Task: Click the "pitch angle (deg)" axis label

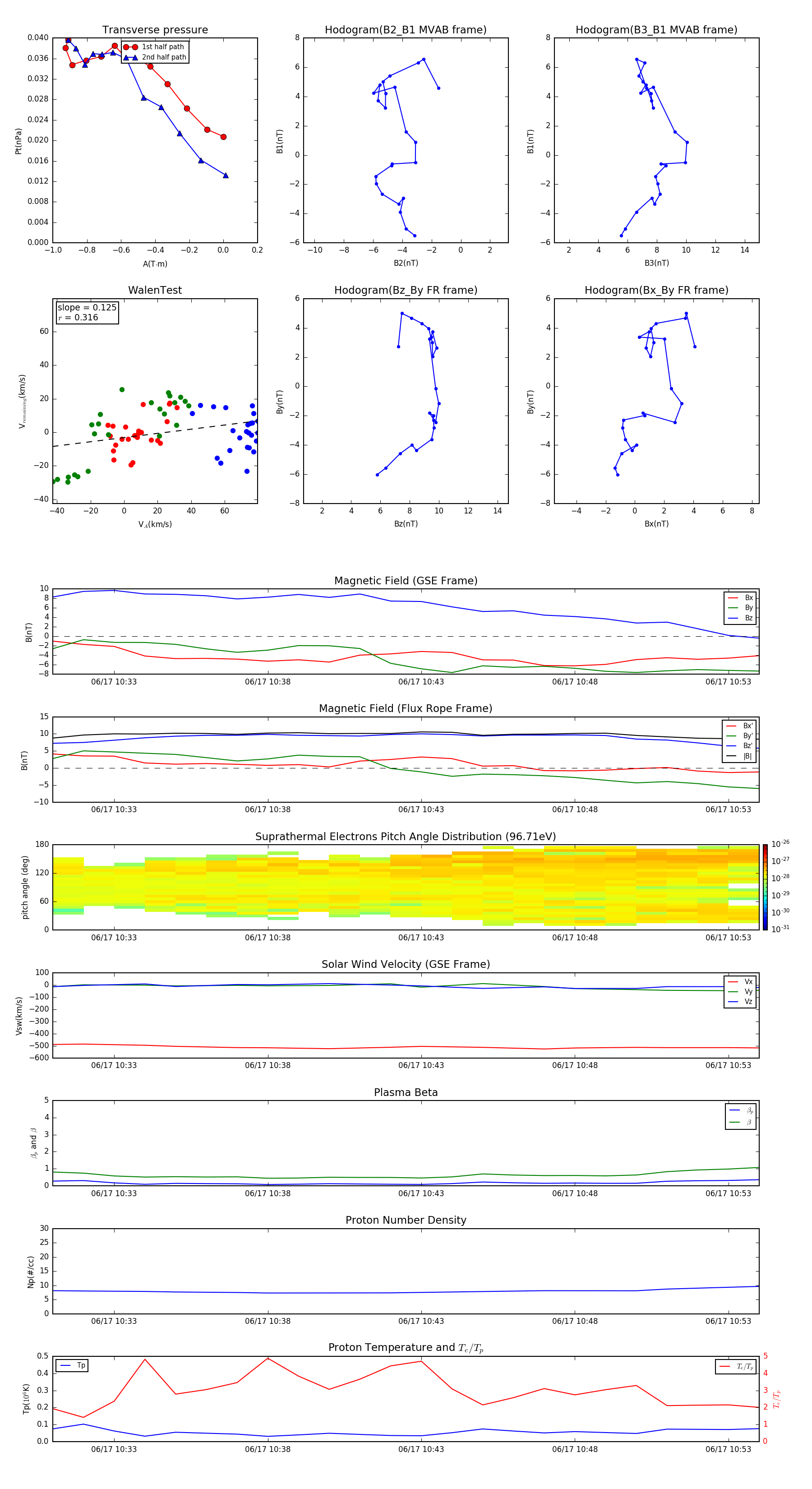Action: [25, 887]
